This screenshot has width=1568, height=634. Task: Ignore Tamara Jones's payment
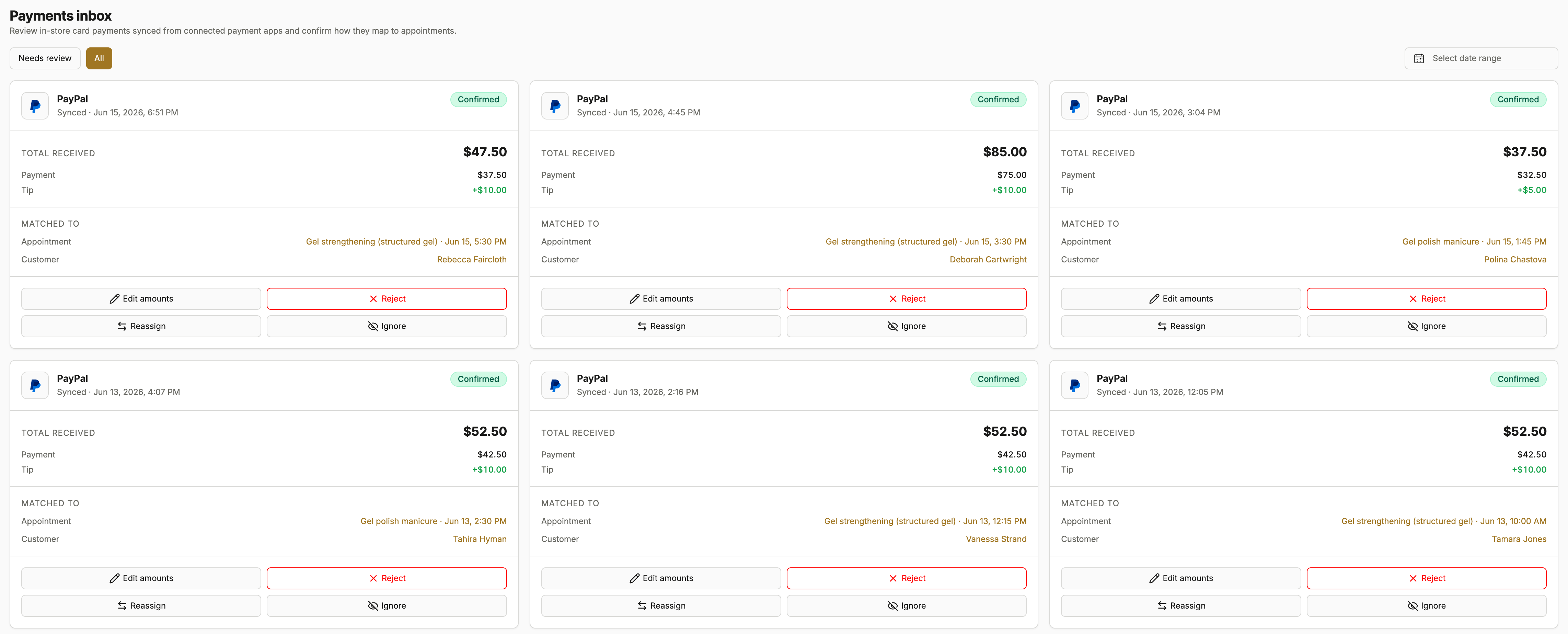pos(1426,606)
